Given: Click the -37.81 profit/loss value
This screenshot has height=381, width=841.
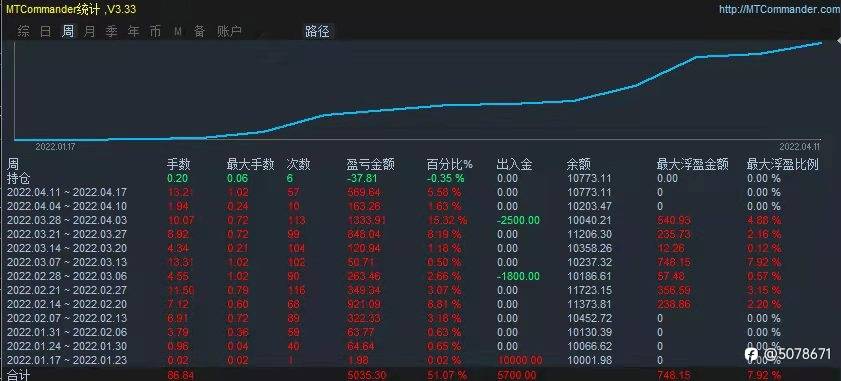Looking at the screenshot, I should tap(362, 178).
